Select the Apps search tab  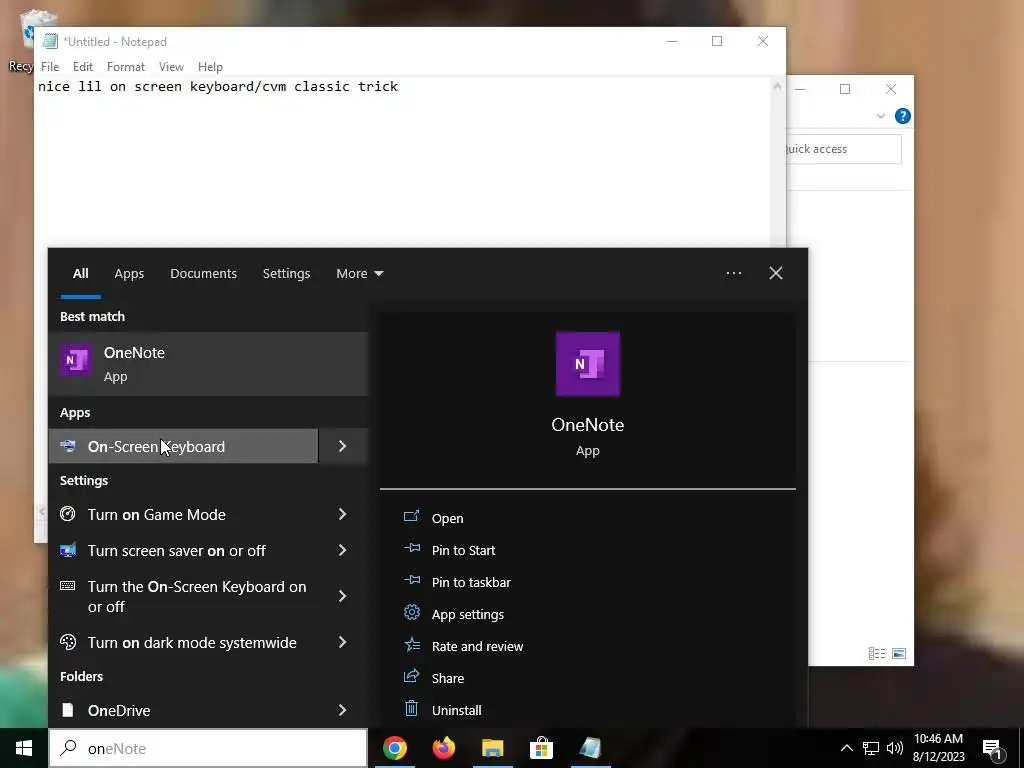pyautogui.click(x=129, y=274)
